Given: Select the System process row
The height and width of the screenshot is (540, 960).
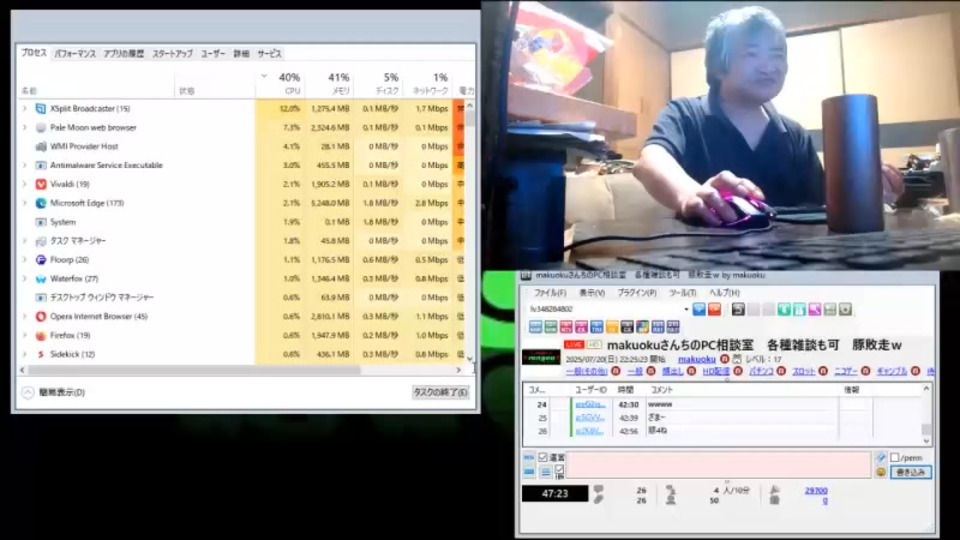Looking at the screenshot, I should [x=242, y=222].
